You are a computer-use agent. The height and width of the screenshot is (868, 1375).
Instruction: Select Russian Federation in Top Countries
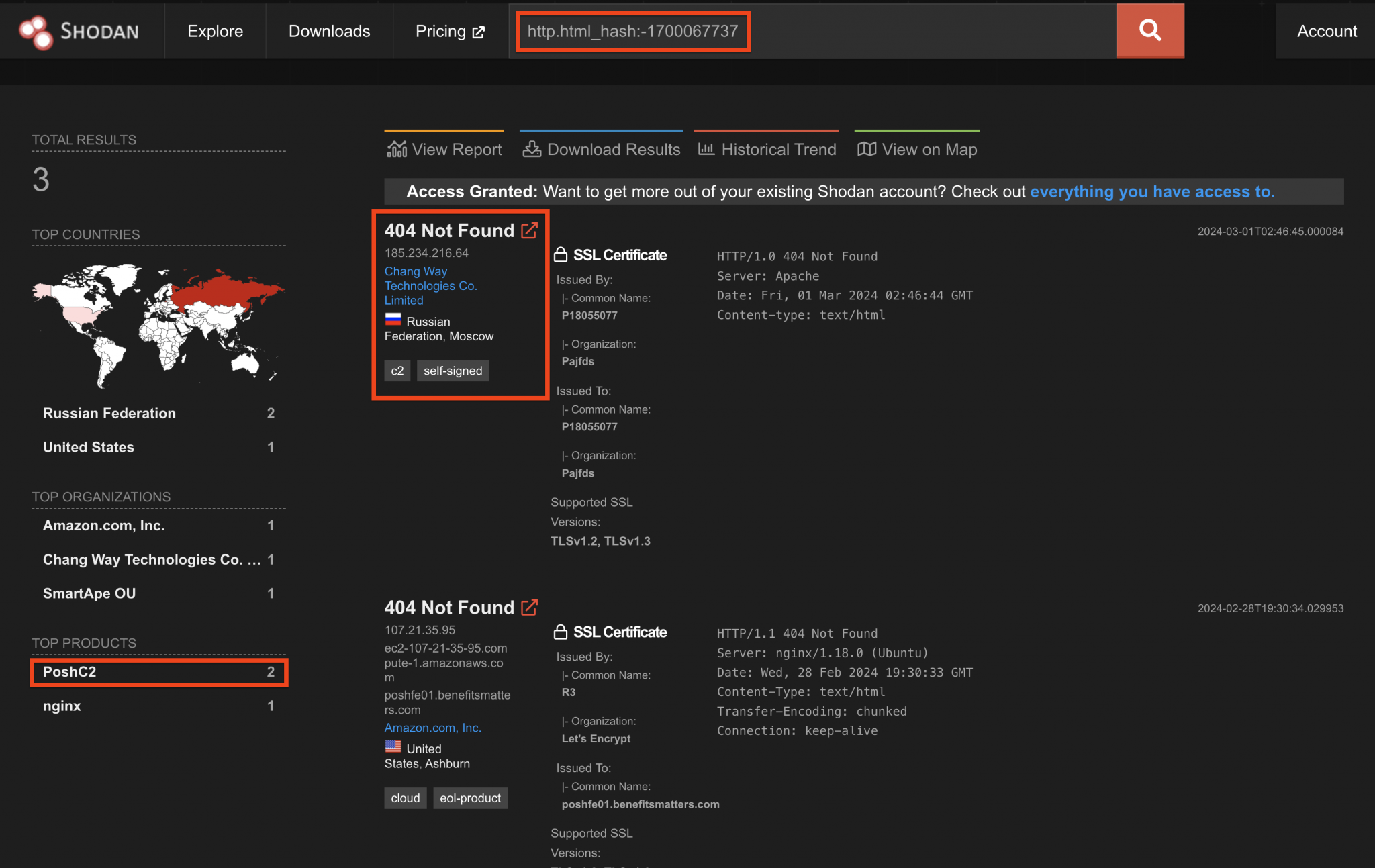pyautogui.click(x=109, y=413)
